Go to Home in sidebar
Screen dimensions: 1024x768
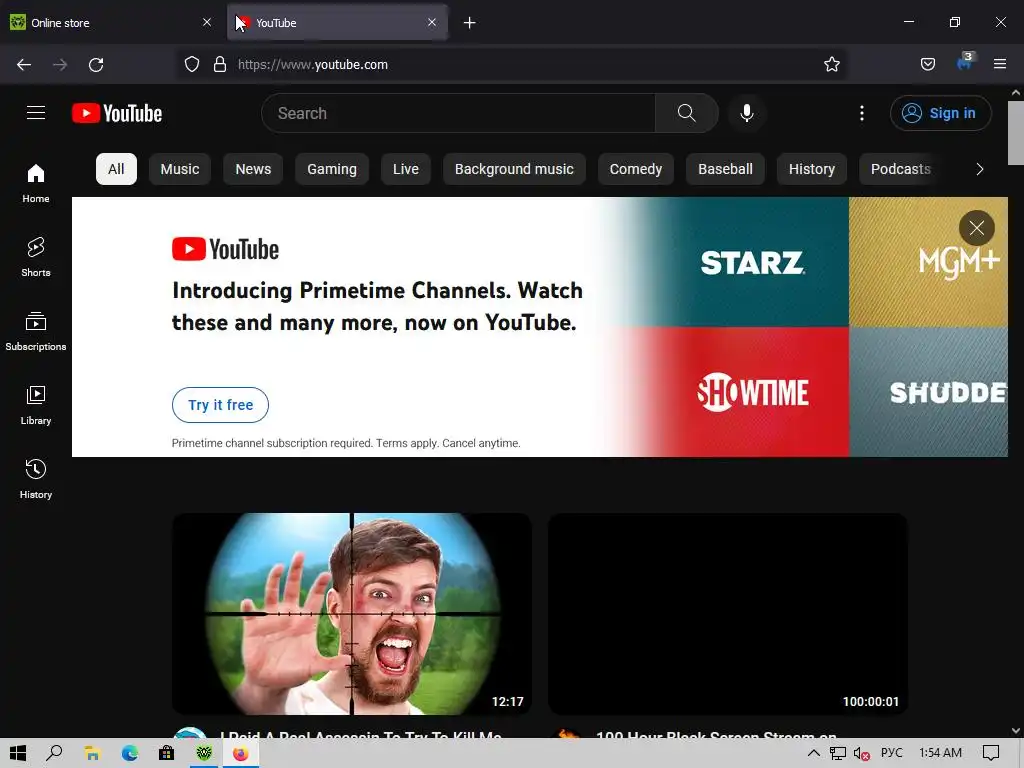click(36, 184)
